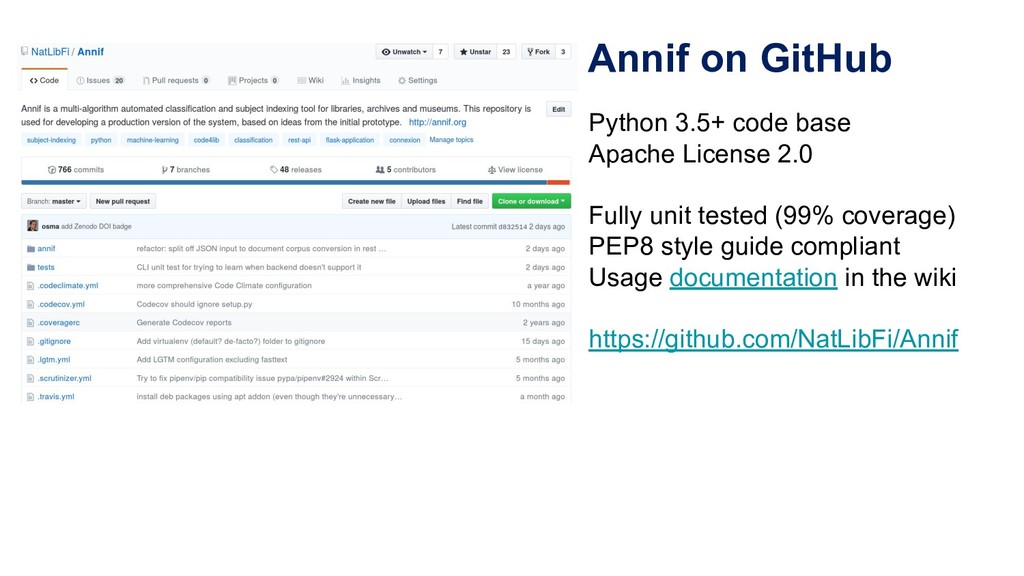The image size is (1024, 576).
Task: Switch to the Settings tab
Action: (x=418, y=80)
